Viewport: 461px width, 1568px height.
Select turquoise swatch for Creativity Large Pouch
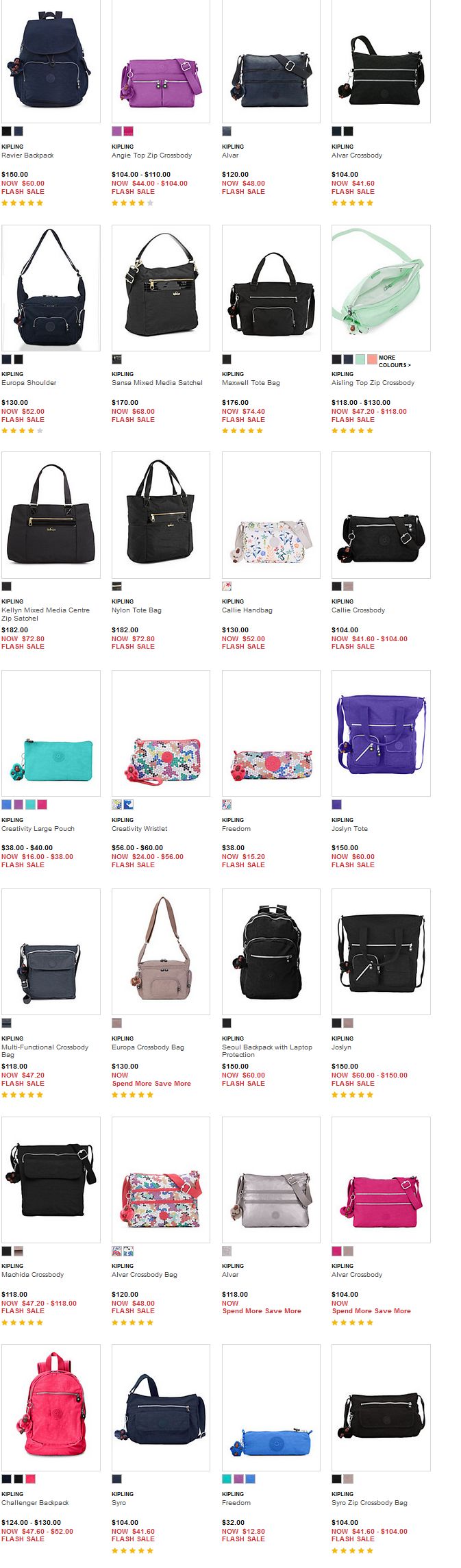[x=30, y=804]
